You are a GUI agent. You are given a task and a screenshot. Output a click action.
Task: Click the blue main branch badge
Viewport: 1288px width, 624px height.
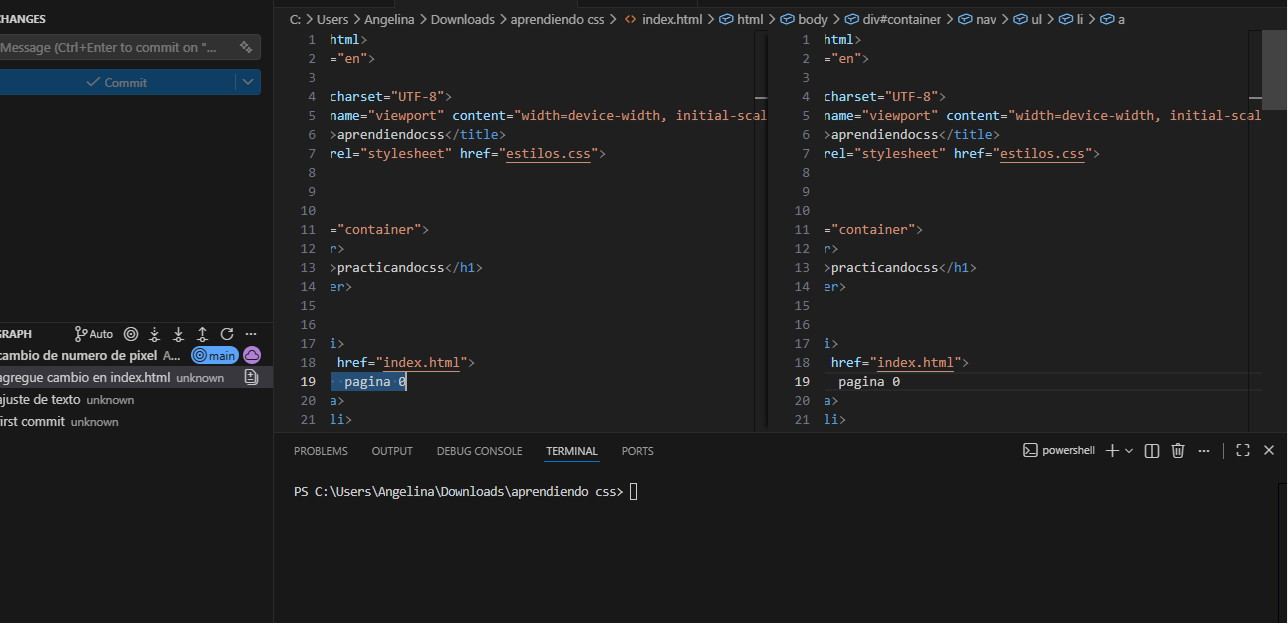[x=215, y=355]
